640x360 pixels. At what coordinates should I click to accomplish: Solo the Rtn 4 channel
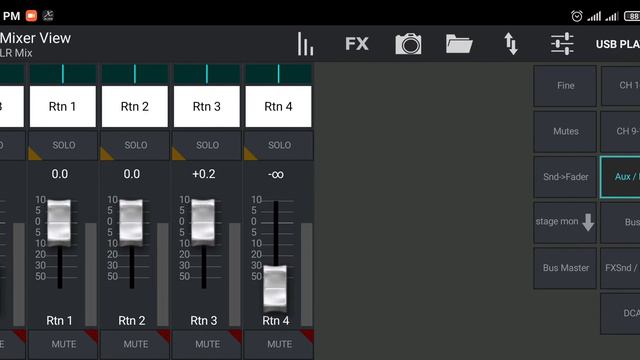point(278,145)
